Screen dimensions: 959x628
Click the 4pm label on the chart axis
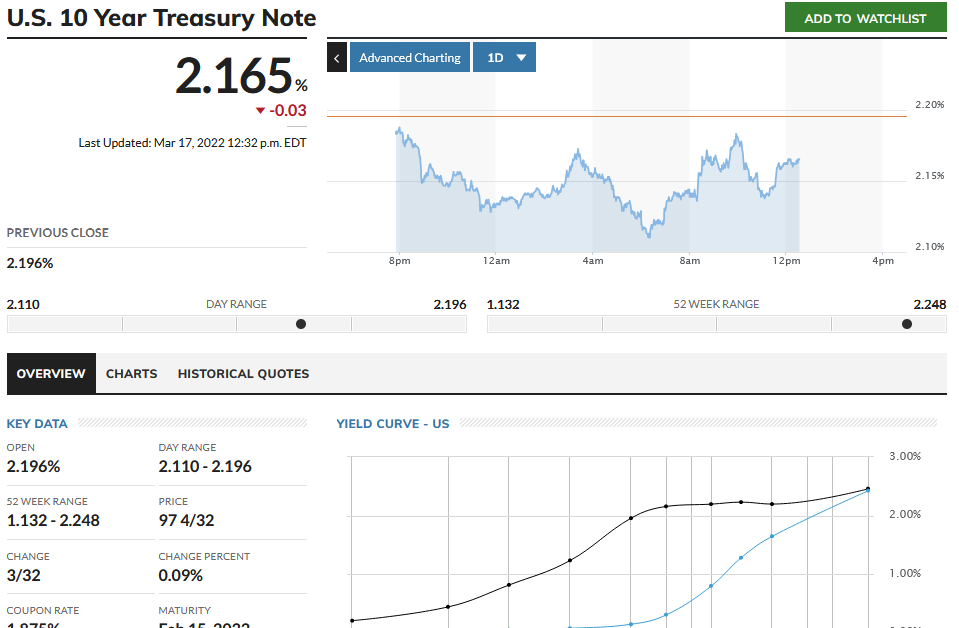(883, 260)
